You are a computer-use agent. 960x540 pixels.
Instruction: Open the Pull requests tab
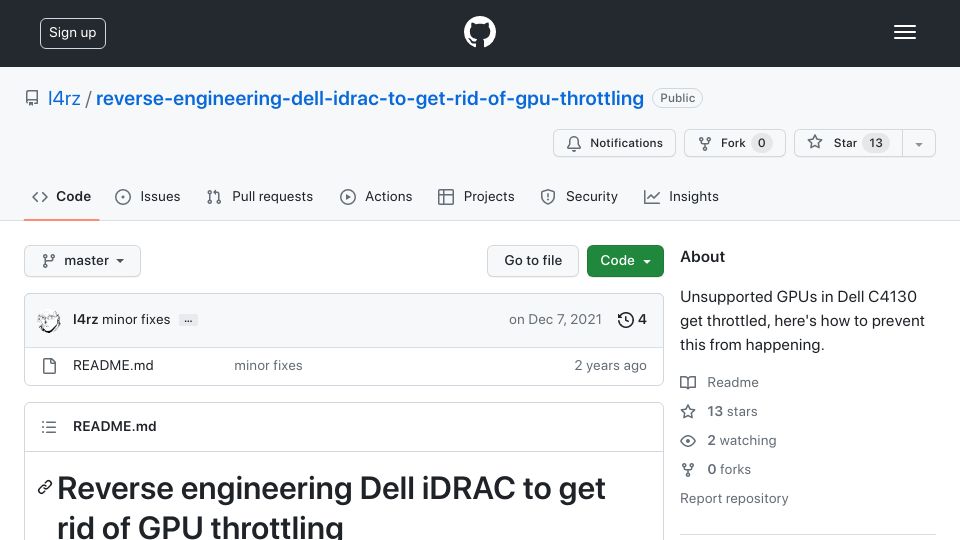(x=260, y=197)
